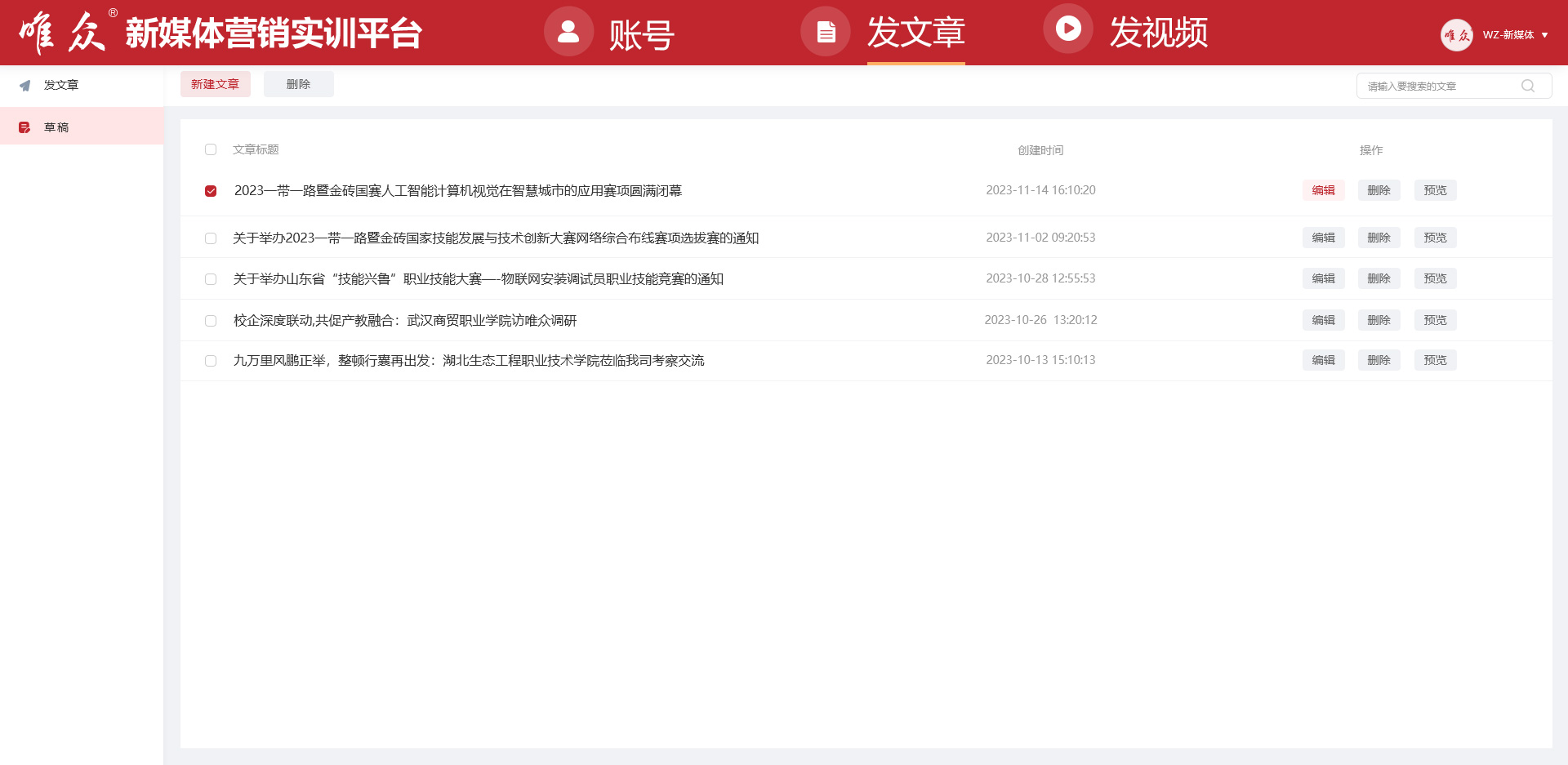This screenshot has width=1568, height=765.
Task: Expand the WZ-新媒体 user dropdown arrow
Action: (1544, 35)
